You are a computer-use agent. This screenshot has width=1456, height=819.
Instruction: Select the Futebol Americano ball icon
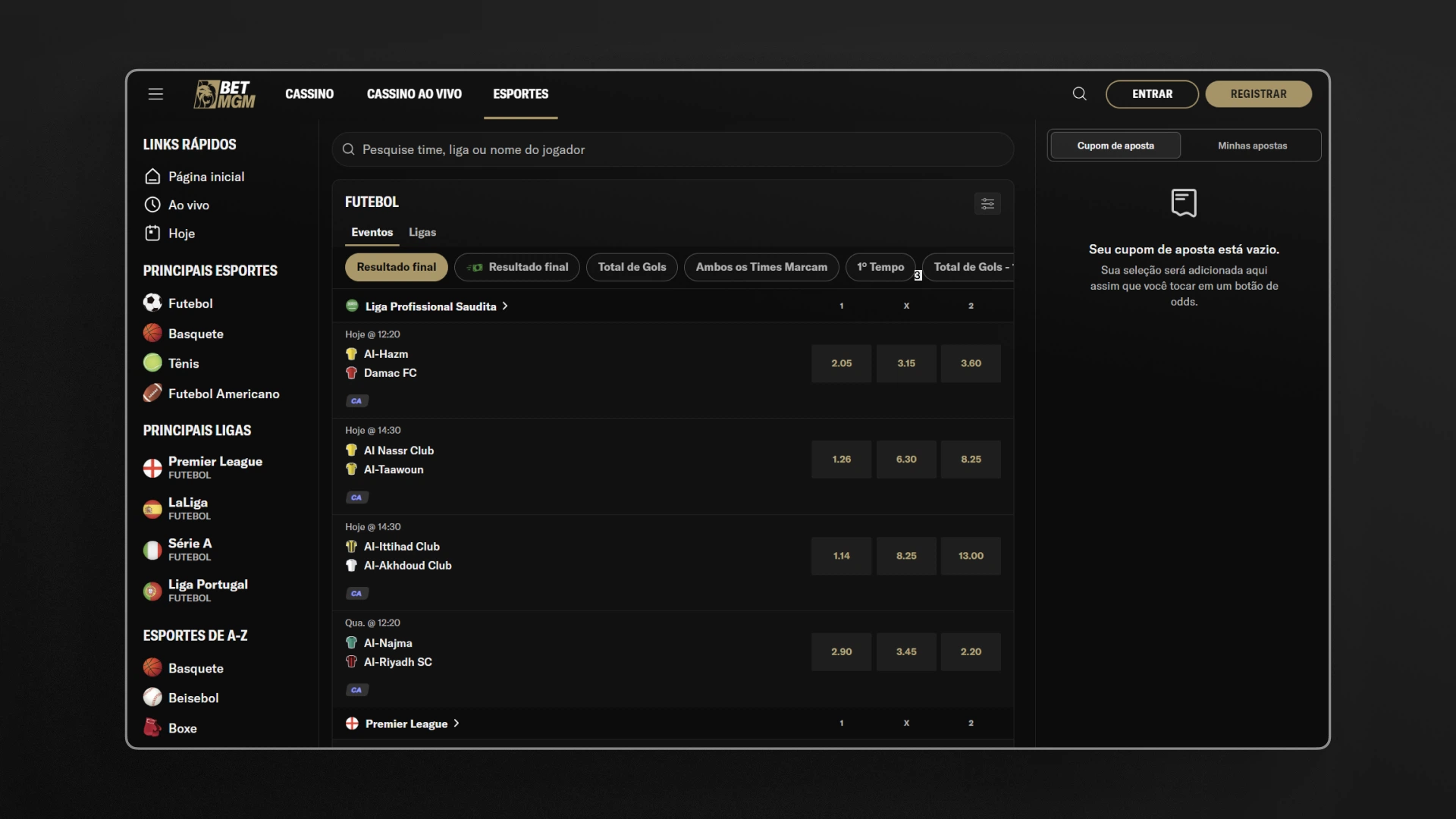point(152,393)
